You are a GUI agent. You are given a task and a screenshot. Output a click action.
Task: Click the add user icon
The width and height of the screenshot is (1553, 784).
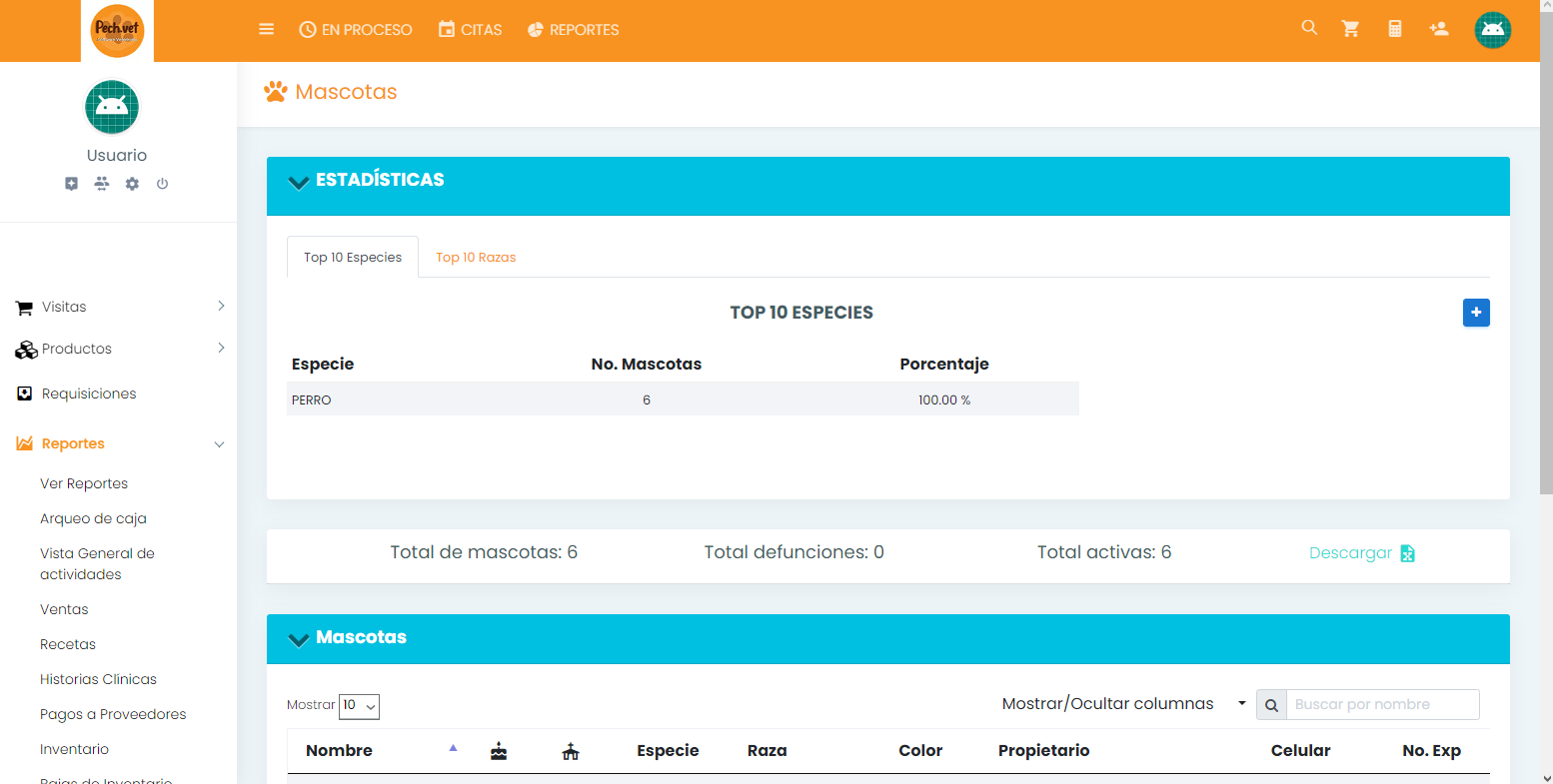1439,29
